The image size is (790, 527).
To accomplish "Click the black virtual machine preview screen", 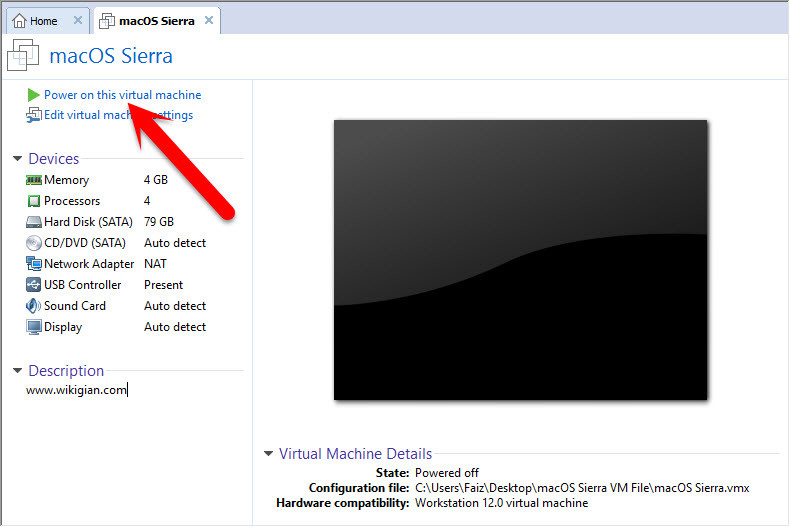I will (520, 260).
